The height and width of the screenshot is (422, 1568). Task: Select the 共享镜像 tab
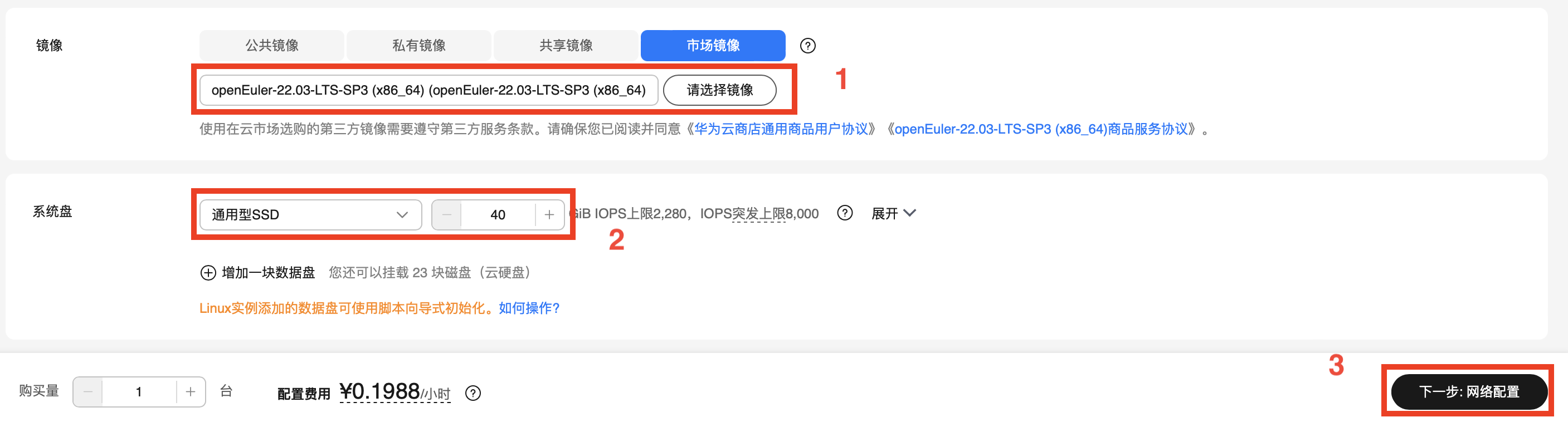[x=566, y=46]
